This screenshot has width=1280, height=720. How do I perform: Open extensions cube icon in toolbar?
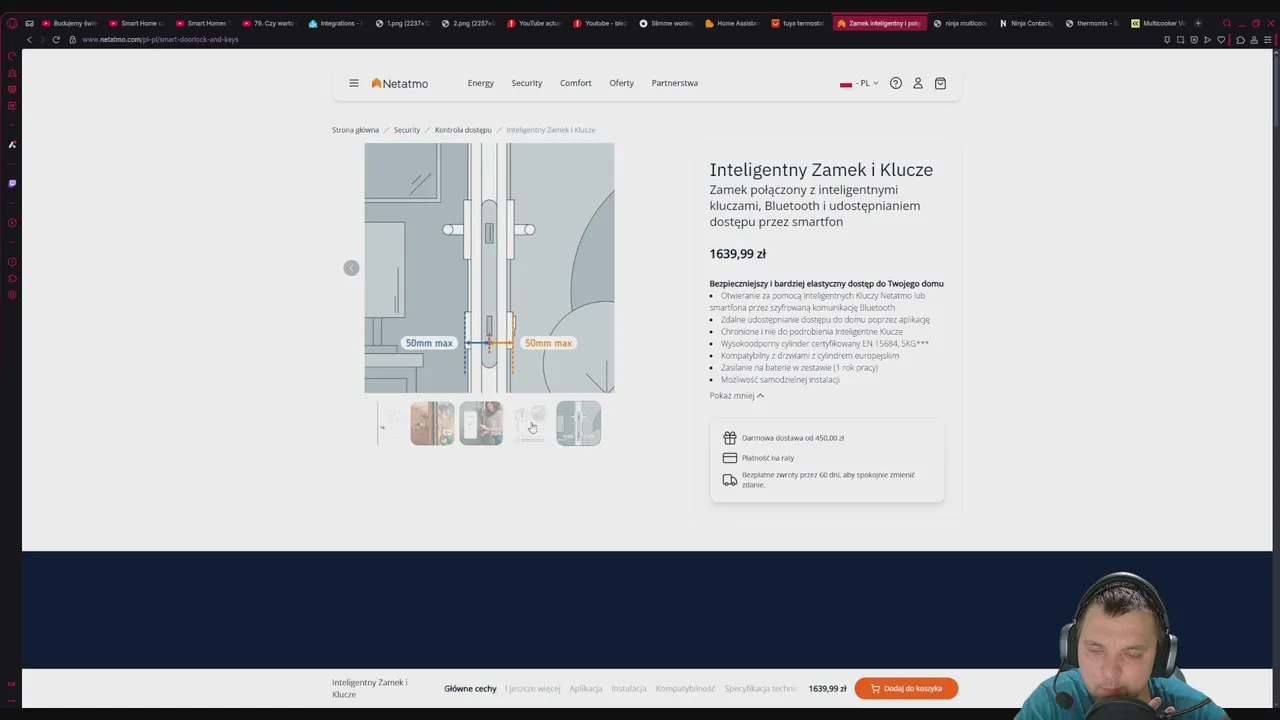1240,39
